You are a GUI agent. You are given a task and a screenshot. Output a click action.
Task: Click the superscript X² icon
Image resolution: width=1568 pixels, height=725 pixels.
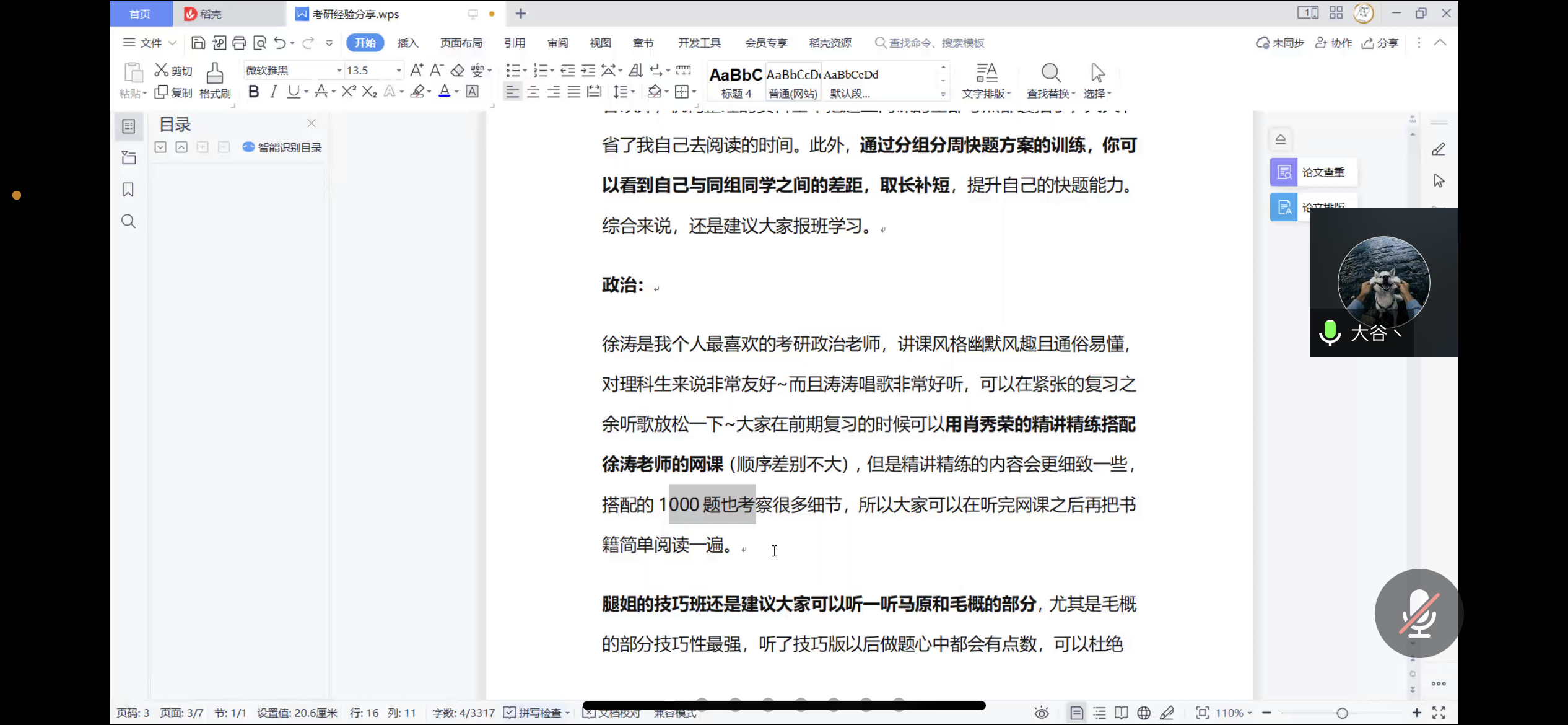pos(349,92)
